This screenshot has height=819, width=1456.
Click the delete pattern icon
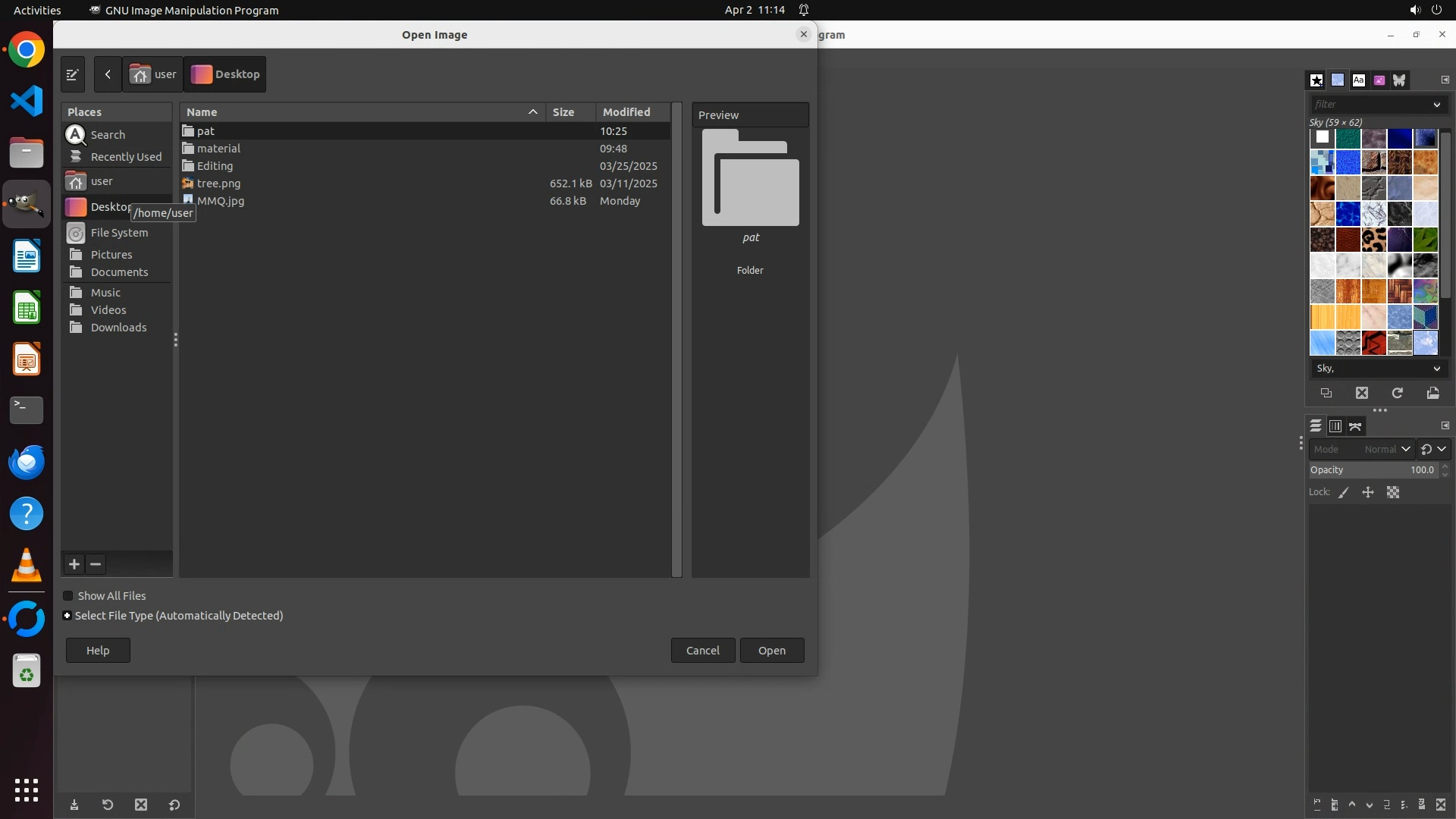1362,393
